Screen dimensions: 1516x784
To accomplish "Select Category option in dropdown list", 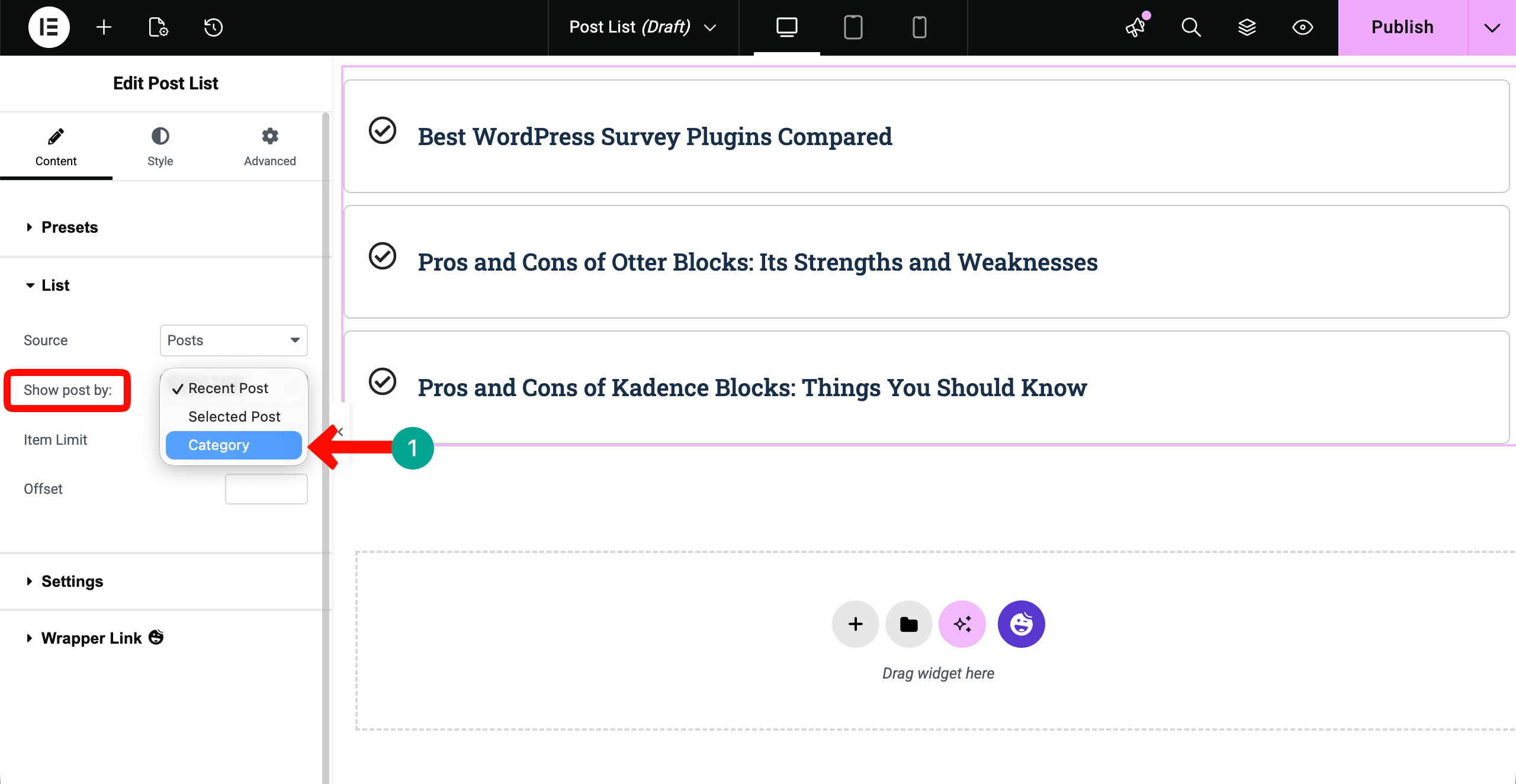I will point(233,445).
